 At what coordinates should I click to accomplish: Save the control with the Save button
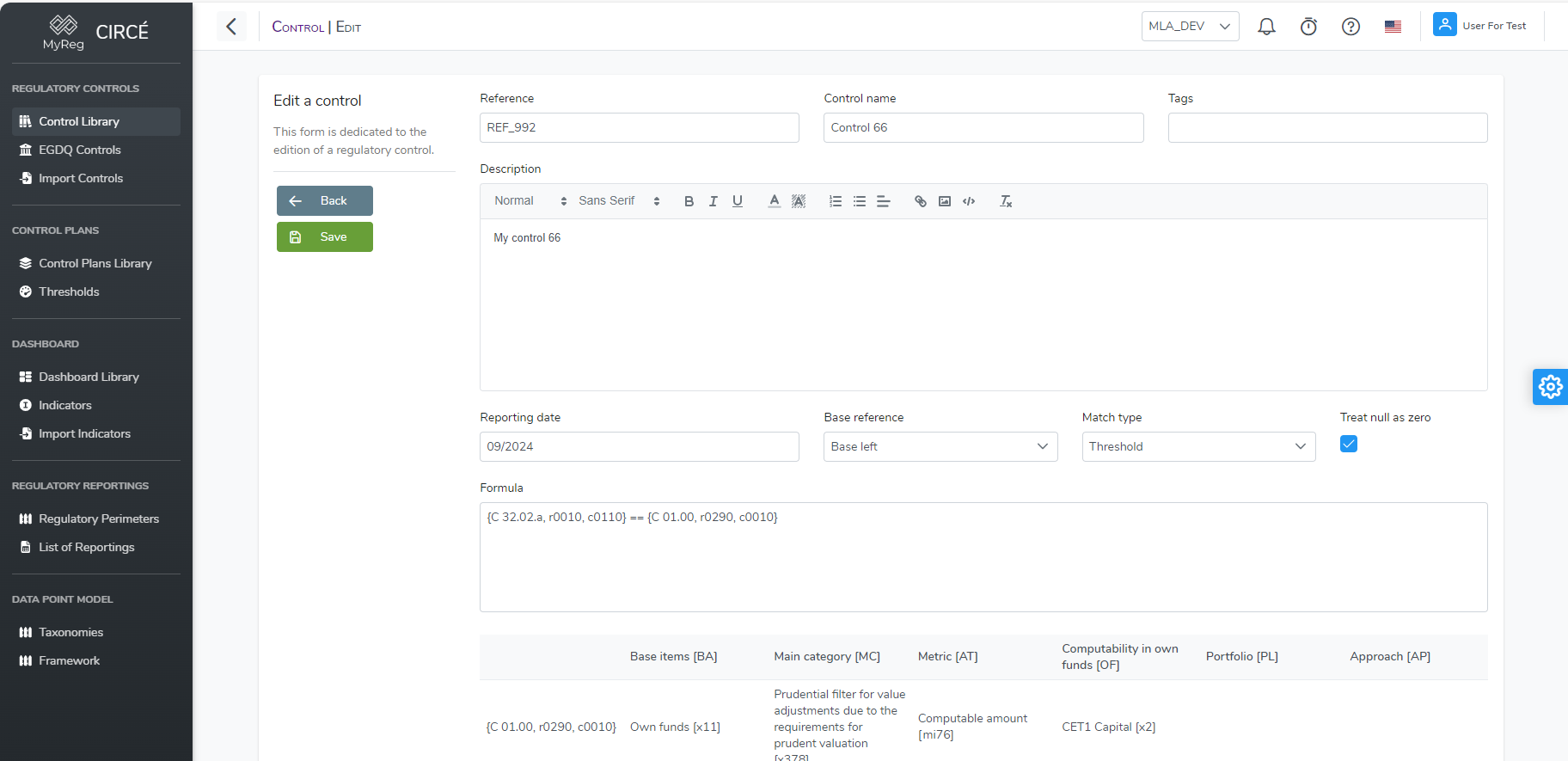pos(324,237)
